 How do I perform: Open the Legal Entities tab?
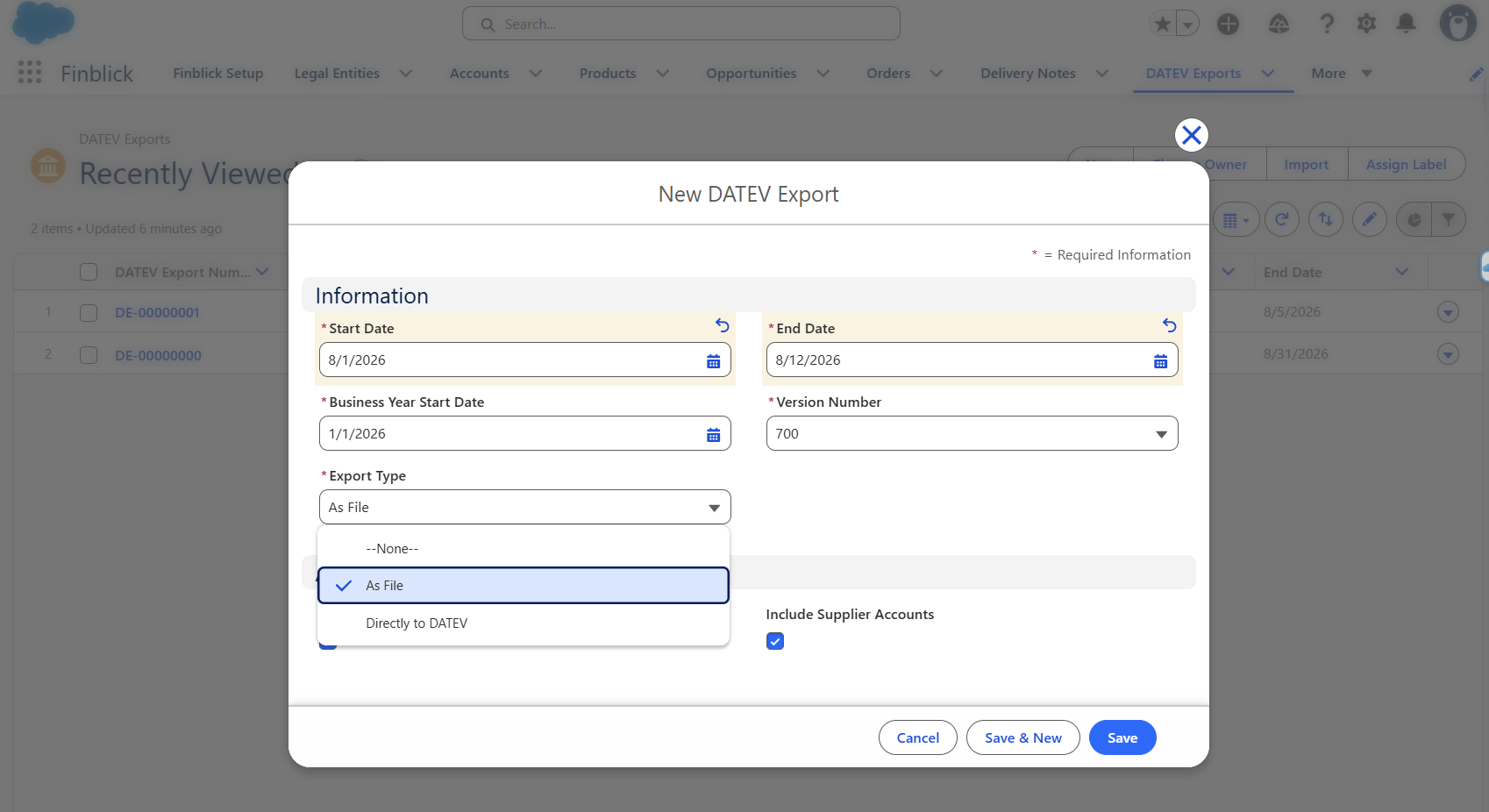337,74
